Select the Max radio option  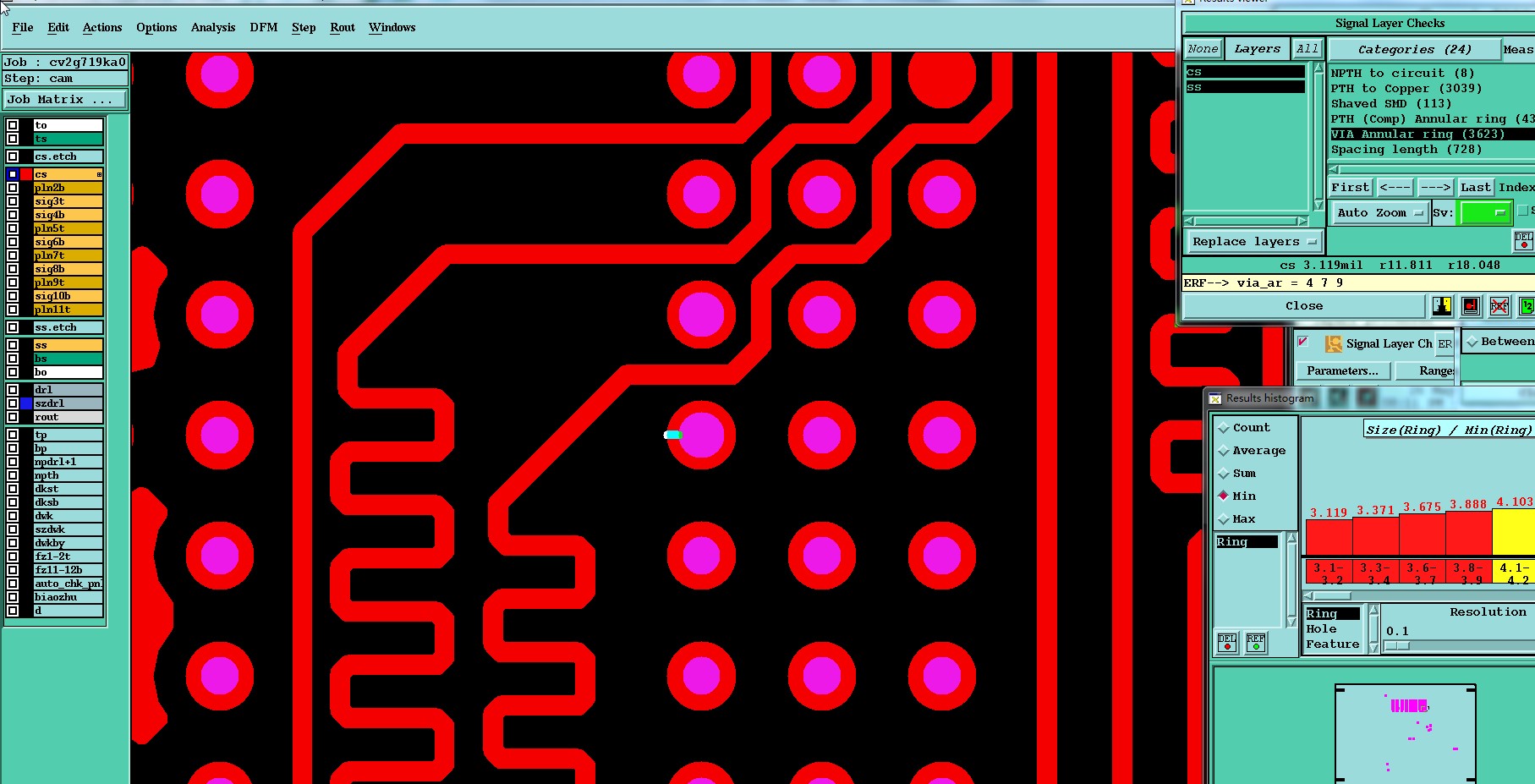point(1224,519)
